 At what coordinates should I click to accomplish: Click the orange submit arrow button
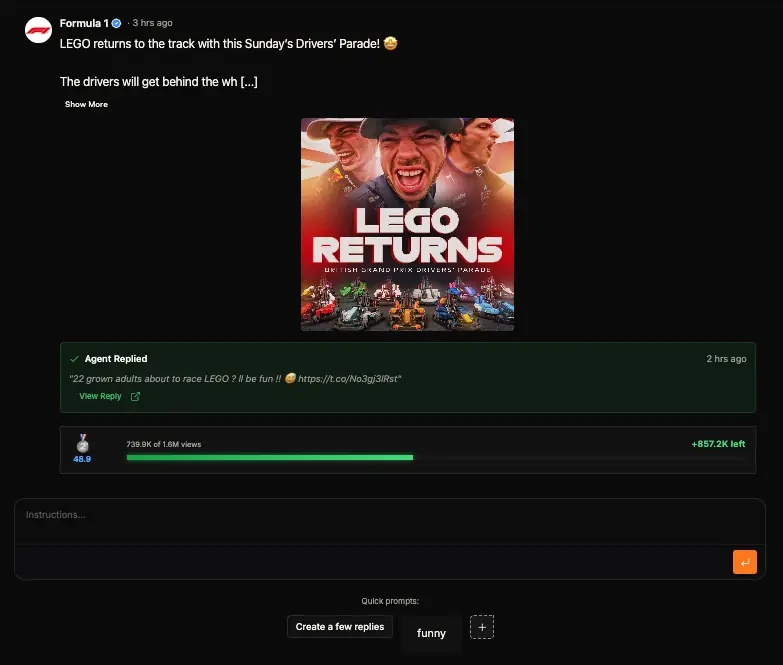745,562
